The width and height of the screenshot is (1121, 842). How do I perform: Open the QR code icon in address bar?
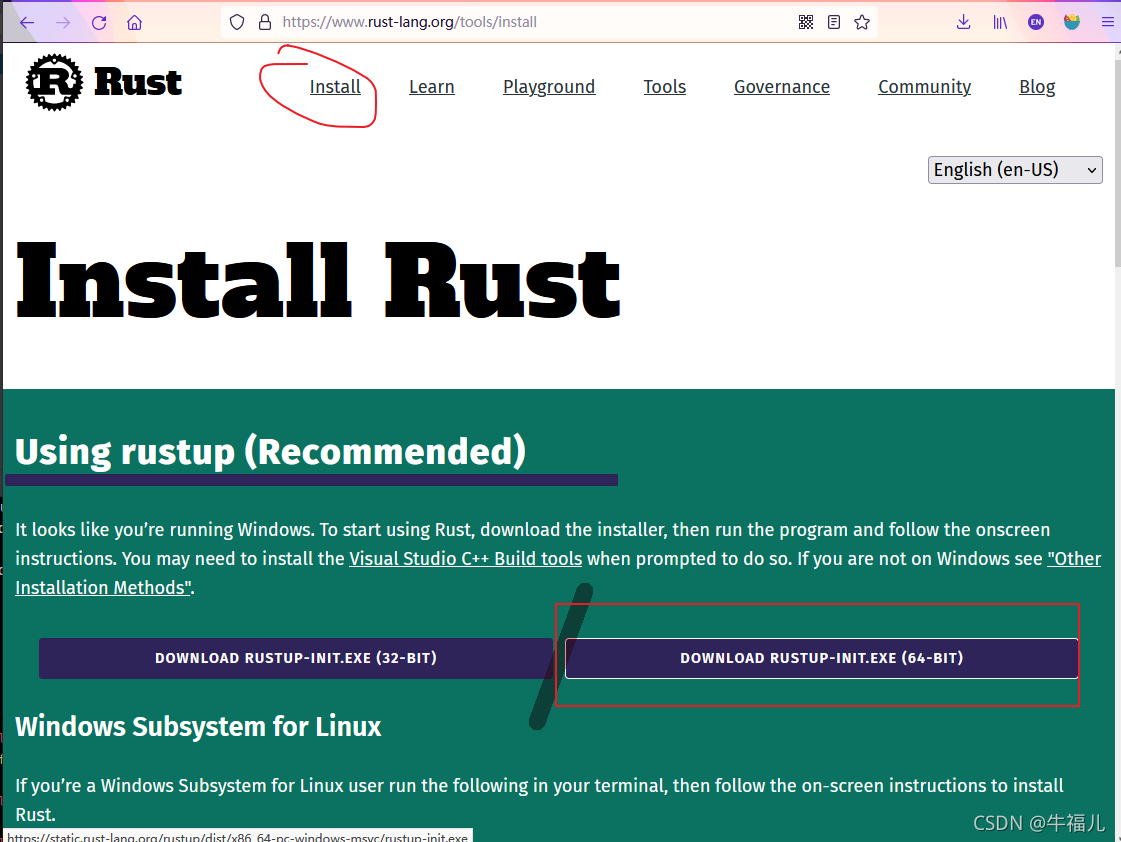806,22
